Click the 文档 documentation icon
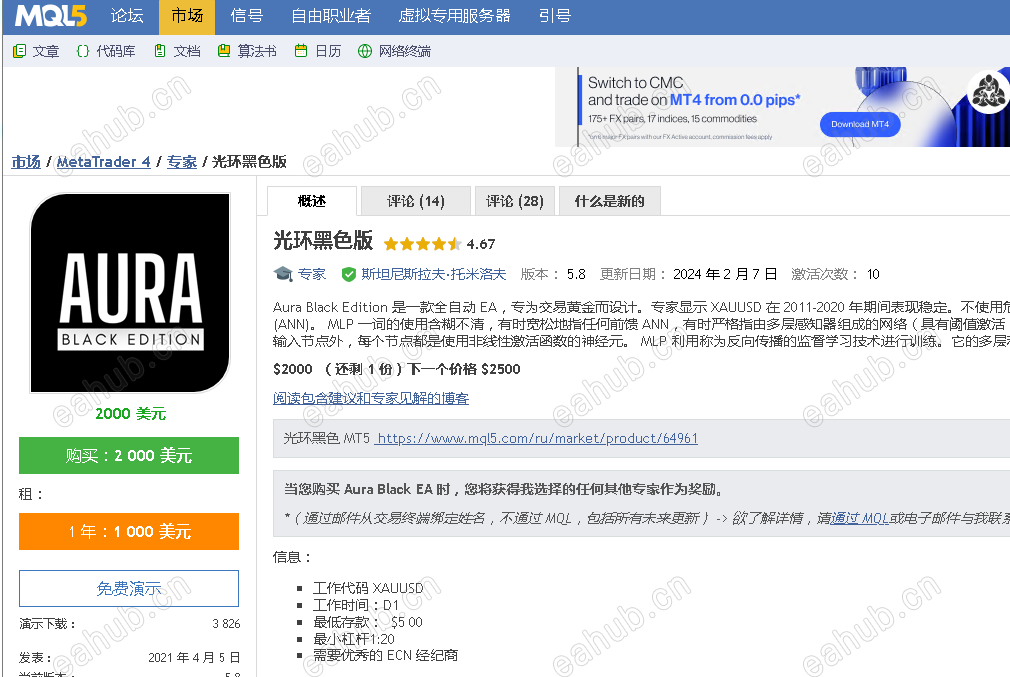The width and height of the screenshot is (1010, 677). [x=160, y=51]
